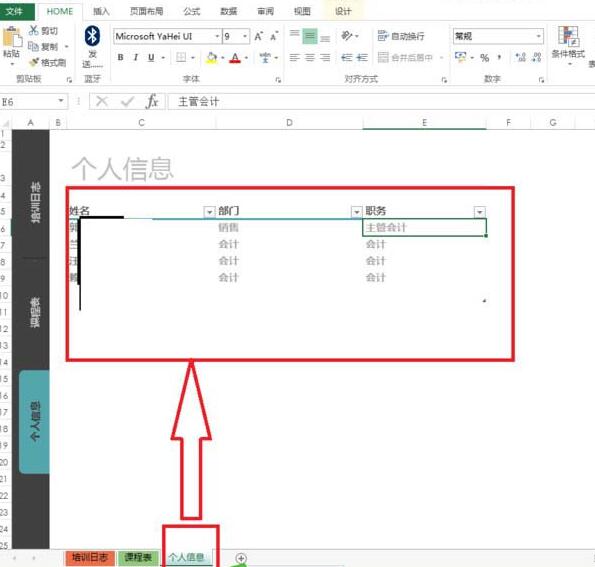Open the font color dropdown arrow
595x567 pixels.
[246, 58]
